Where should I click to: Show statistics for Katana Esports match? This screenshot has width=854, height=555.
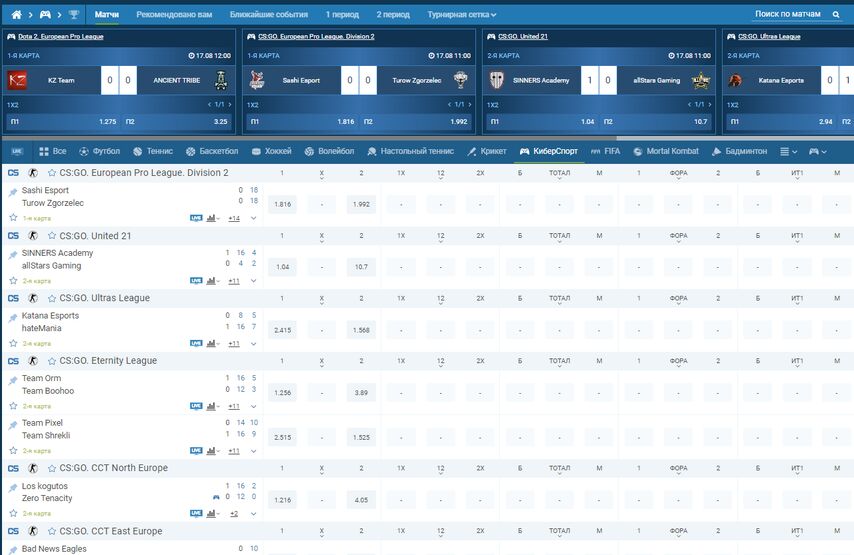pyautogui.click(x=212, y=344)
